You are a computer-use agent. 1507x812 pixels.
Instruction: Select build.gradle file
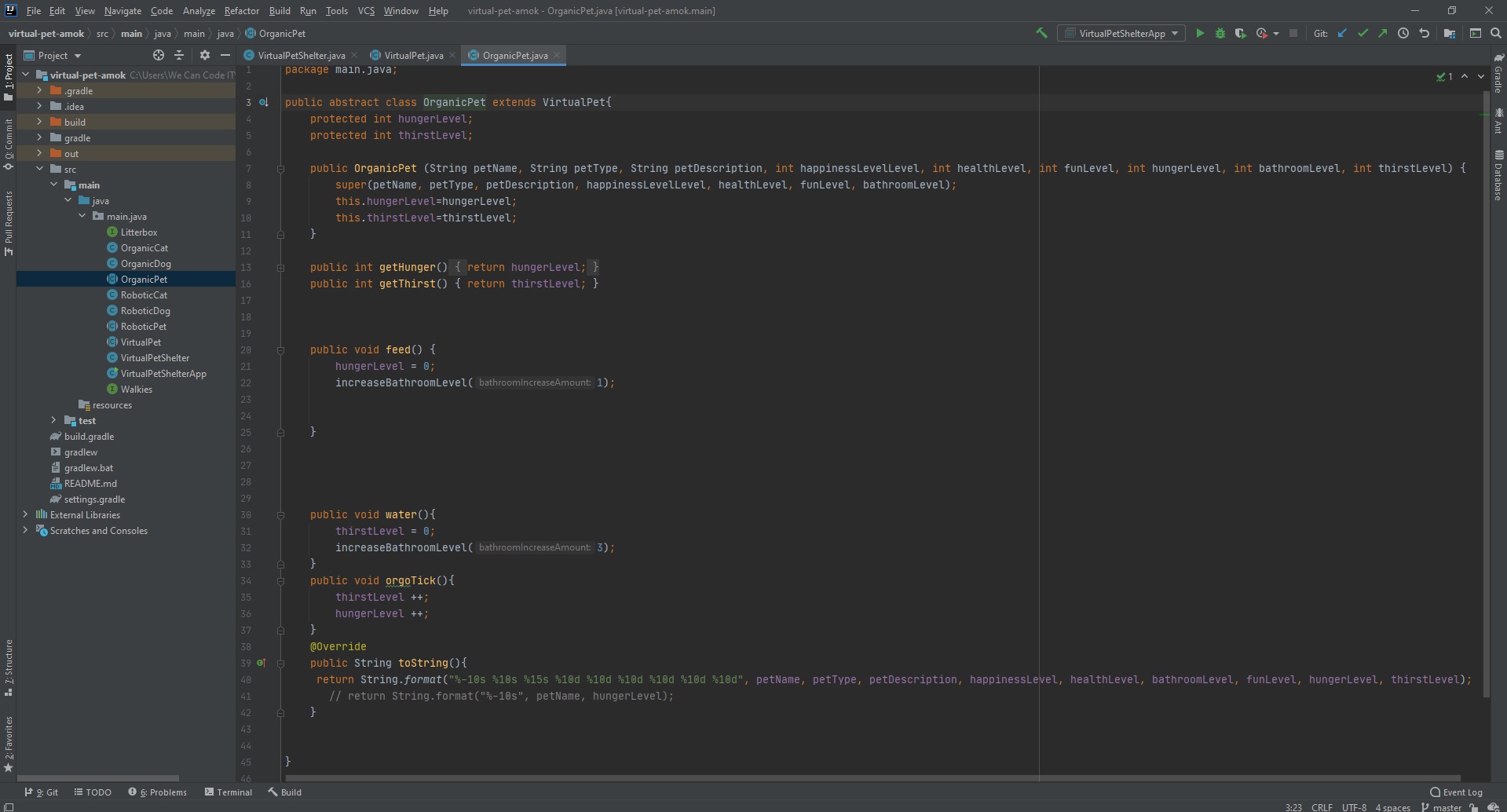89,437
